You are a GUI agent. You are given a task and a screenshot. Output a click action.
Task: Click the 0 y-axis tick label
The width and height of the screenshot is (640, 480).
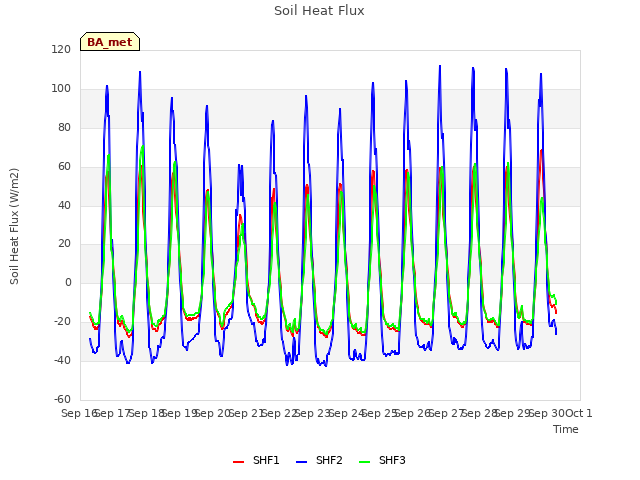pyautogui.click(x=68, y=282)
